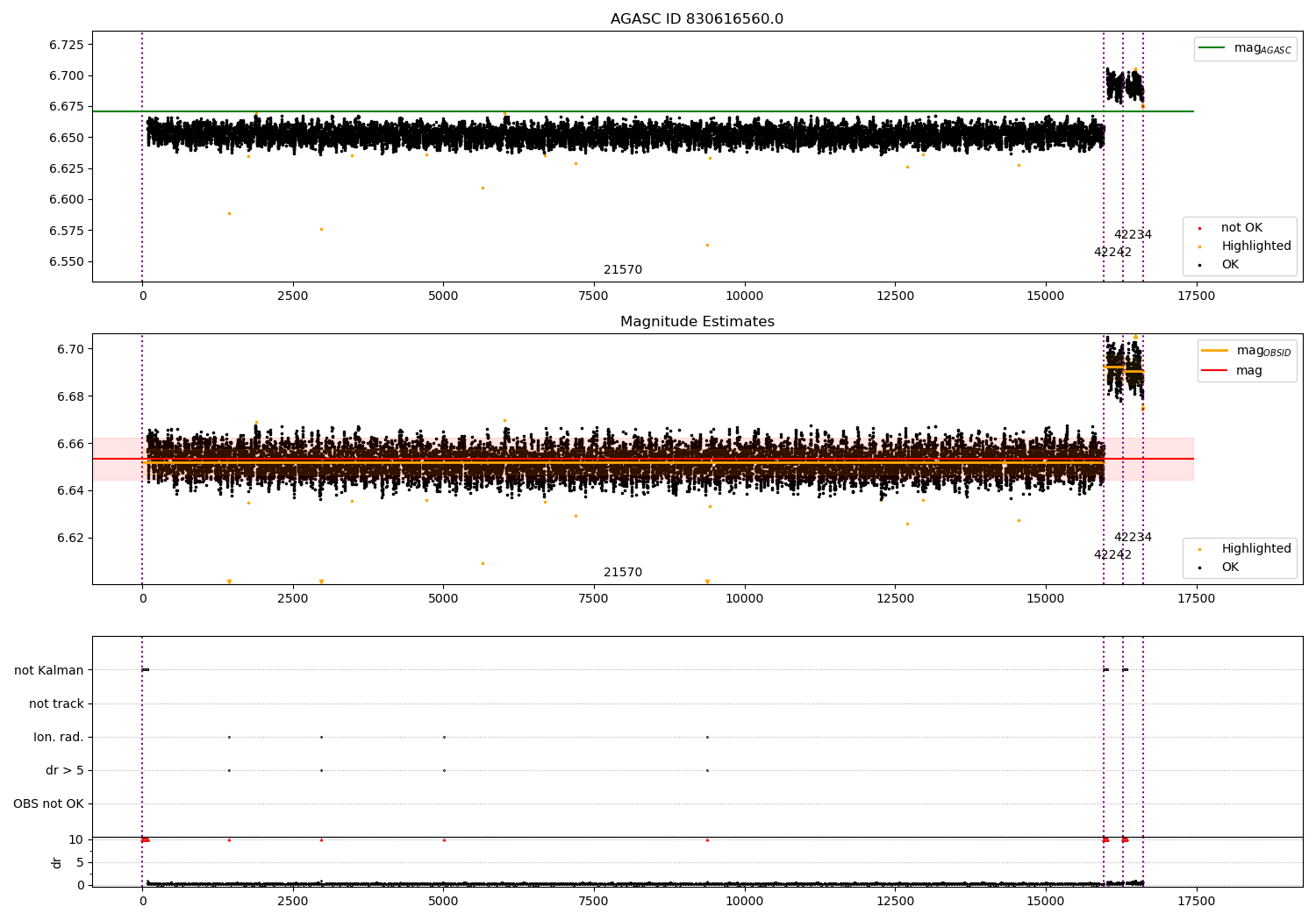1316x921 pixels.
Task: Click the "AGASC ID 830616560.0" plot title
Action: 697,19
